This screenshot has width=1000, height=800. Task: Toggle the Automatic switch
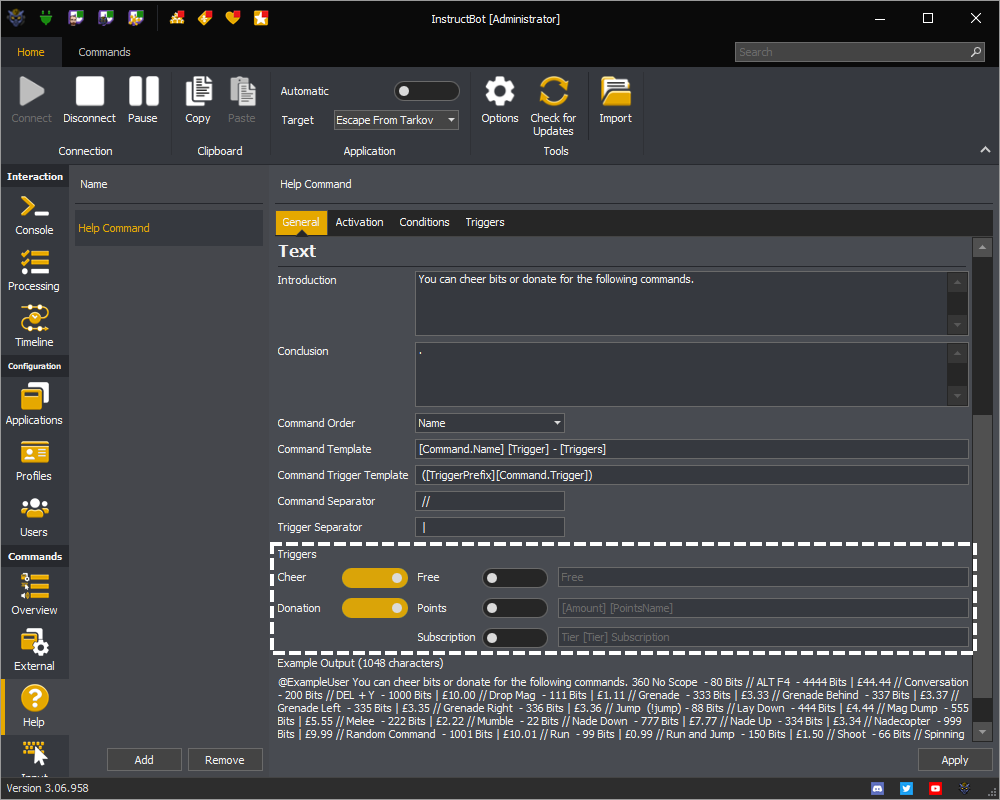pos(426,91)
